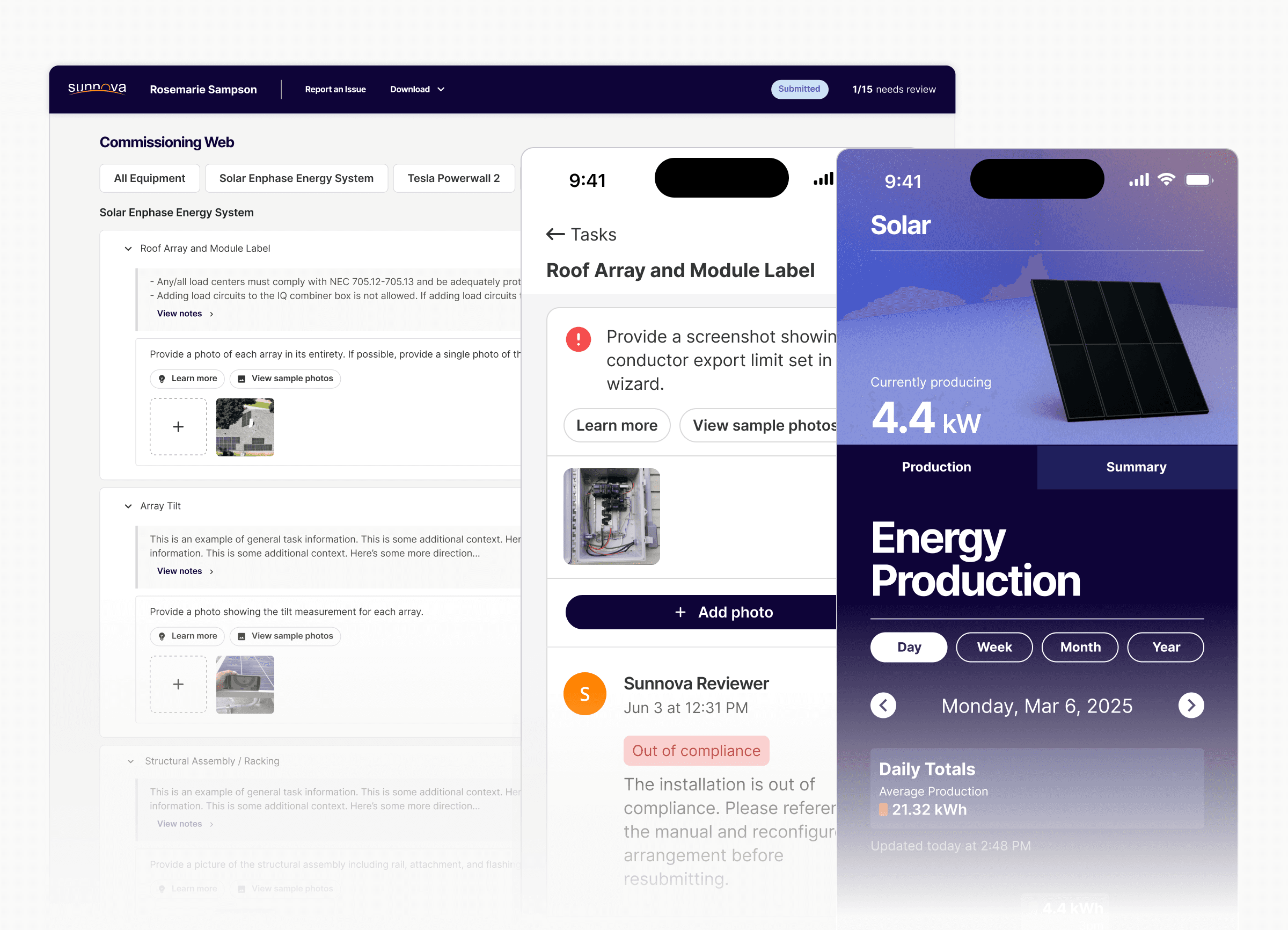Go back to Tasks with arrow icon

click(x=555, y=234)
